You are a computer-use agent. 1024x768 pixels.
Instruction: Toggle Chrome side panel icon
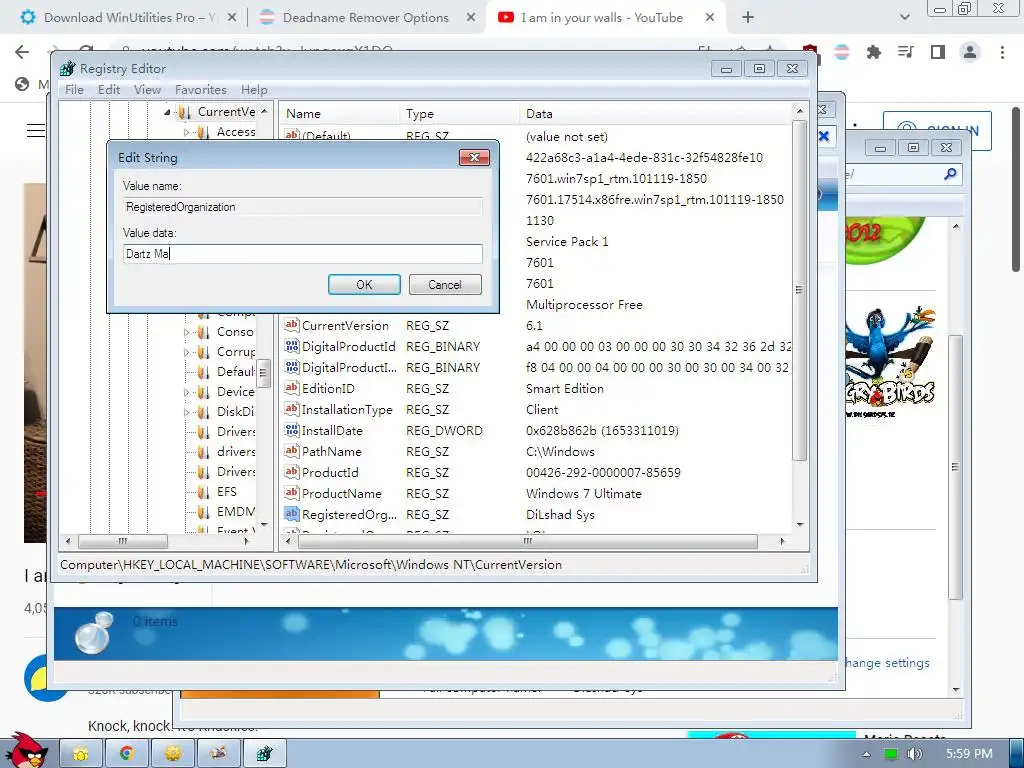(938, 52)
